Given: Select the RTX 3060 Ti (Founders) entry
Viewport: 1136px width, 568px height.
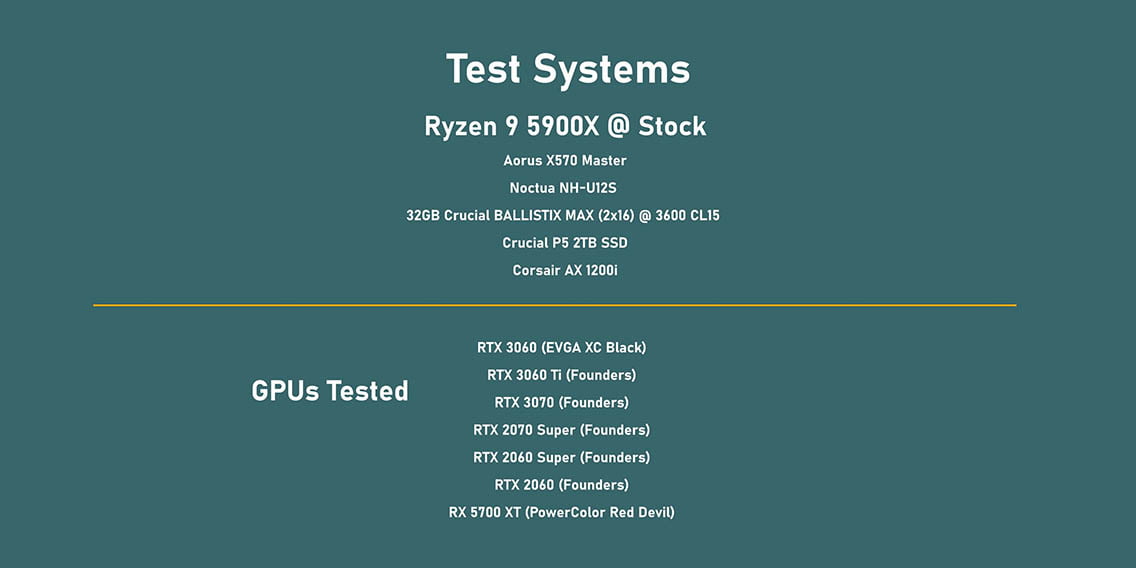Looking at the screenshot, I should [x=561, y=375].
